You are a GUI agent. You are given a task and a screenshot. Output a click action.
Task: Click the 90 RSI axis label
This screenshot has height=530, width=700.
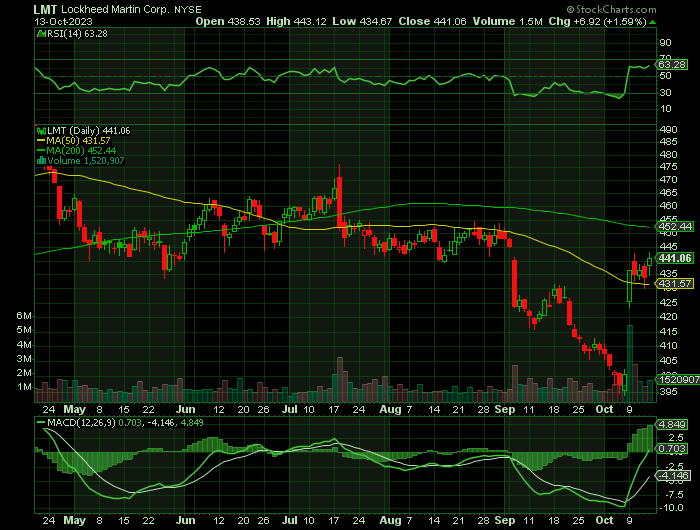click(666, 43)
